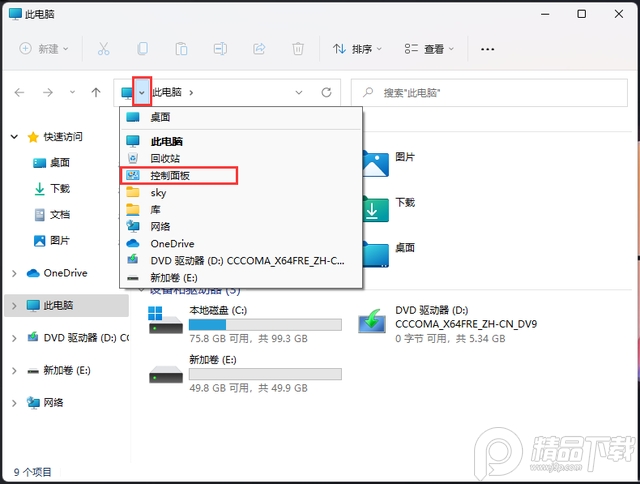
Task: Click the 搜索"此电脑" search box
Action: click(x=489, y=93)
